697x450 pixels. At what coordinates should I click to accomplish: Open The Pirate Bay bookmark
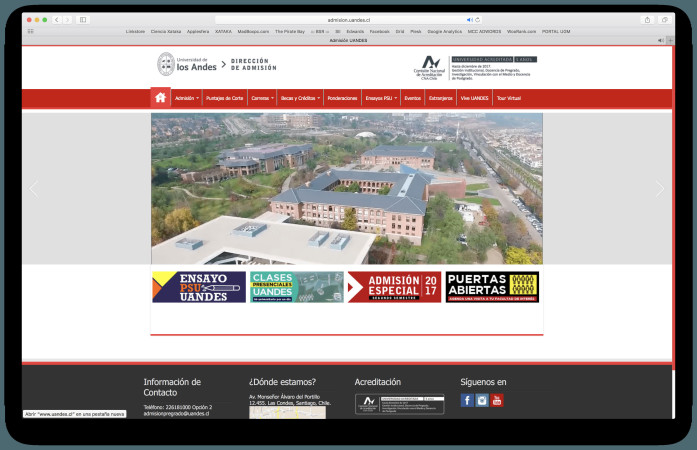tap(290, 32)
